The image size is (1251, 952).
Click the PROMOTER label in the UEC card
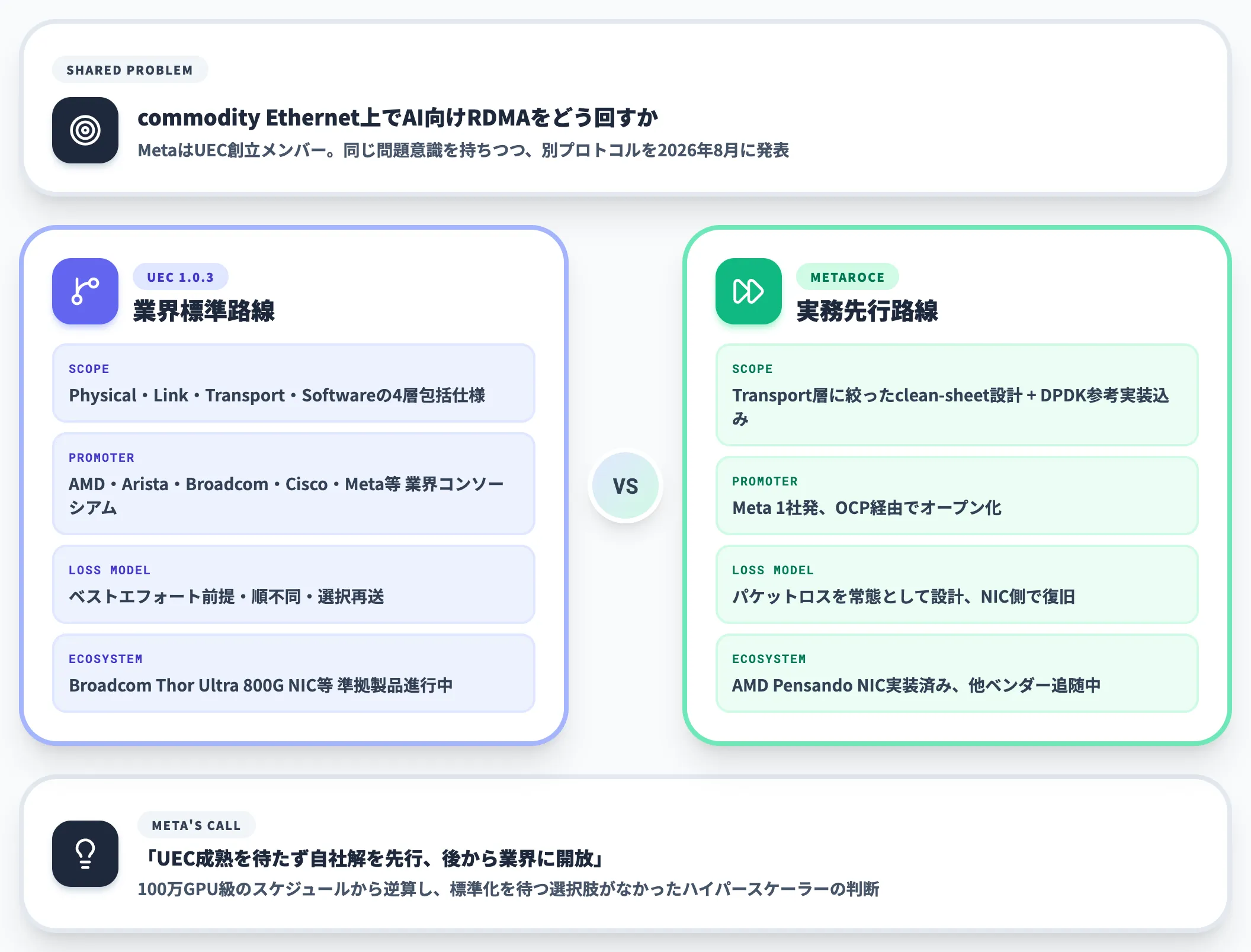point(101,458)
